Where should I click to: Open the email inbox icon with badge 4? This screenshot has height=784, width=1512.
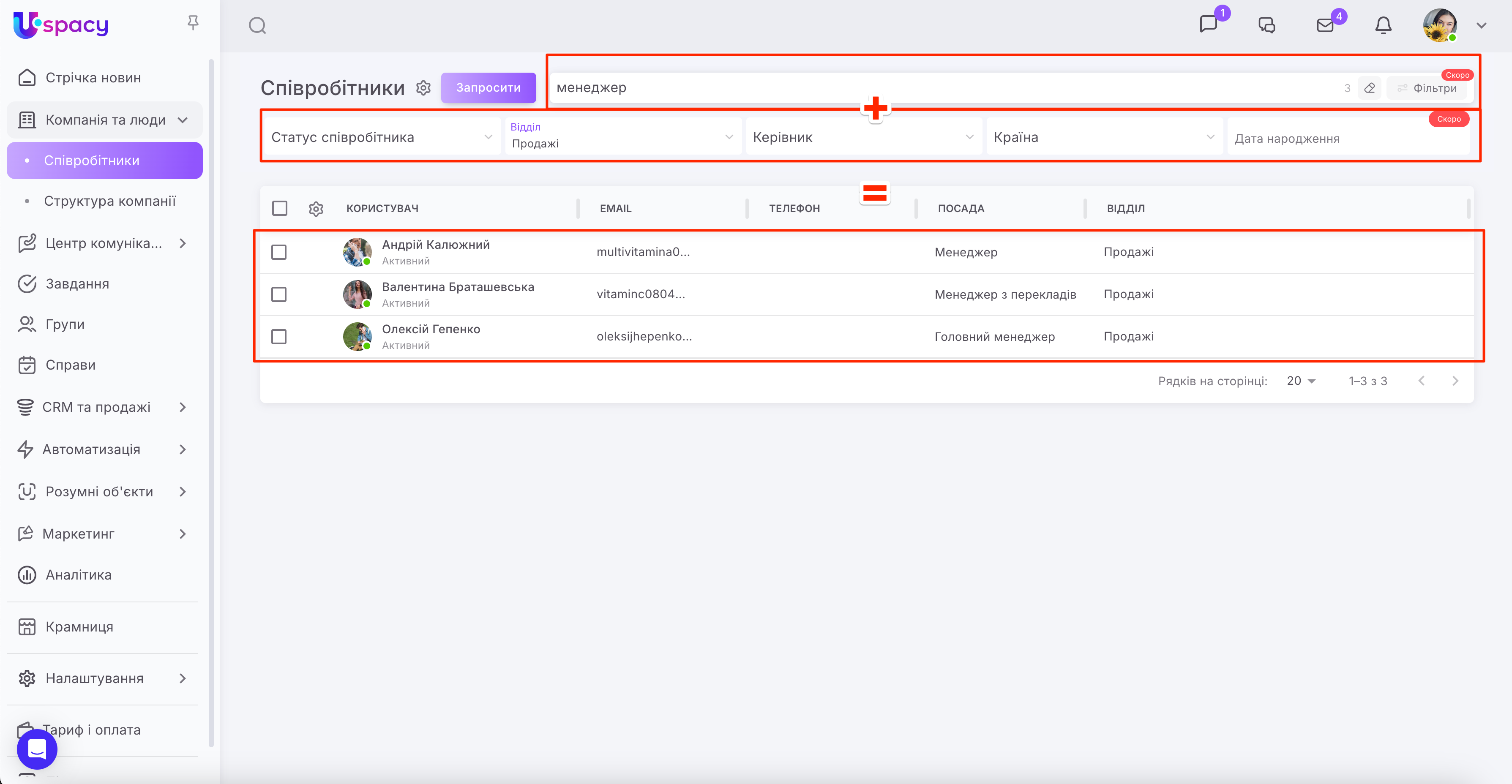point(1325,25)
